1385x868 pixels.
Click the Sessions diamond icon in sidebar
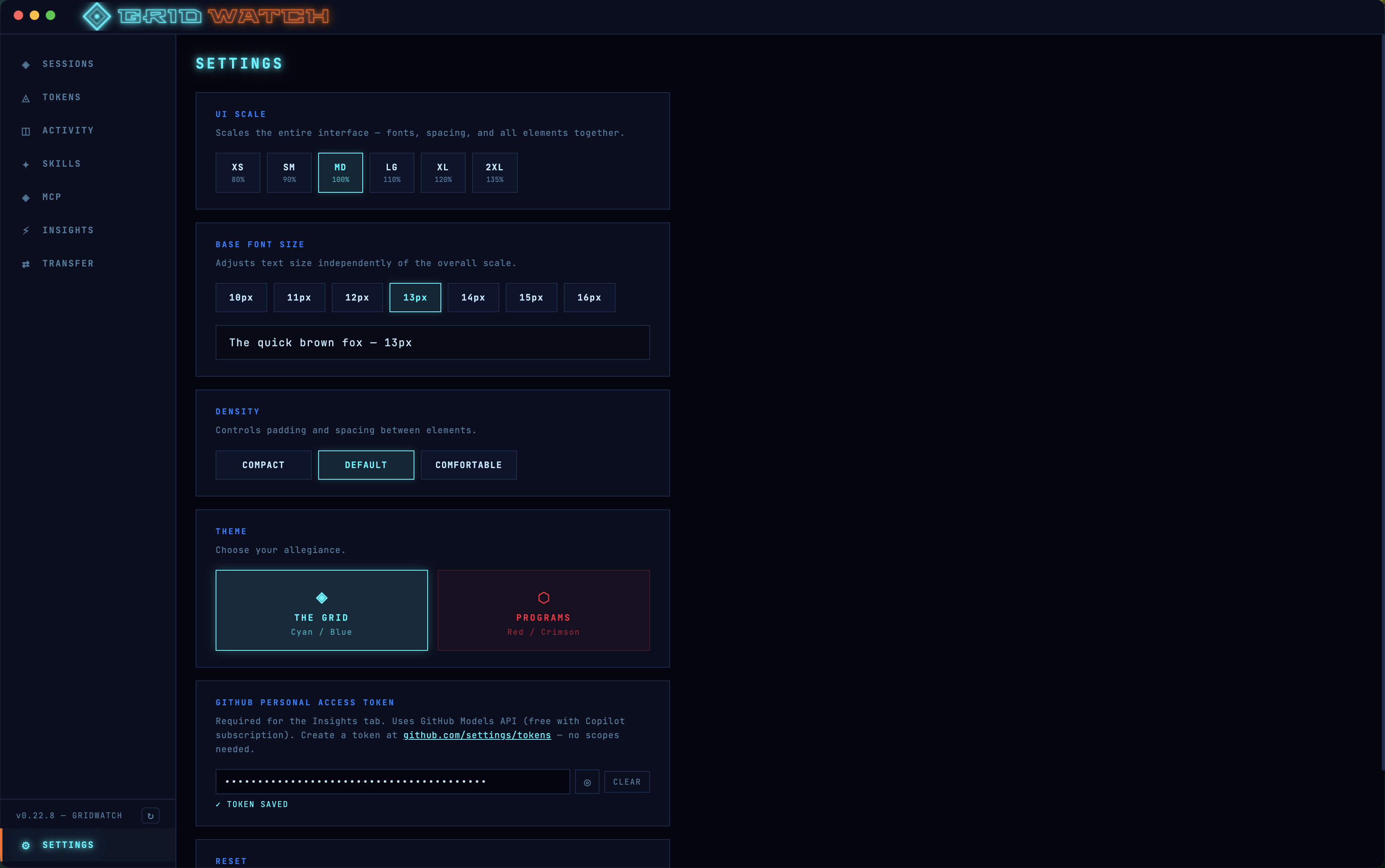tap(26, 65)
